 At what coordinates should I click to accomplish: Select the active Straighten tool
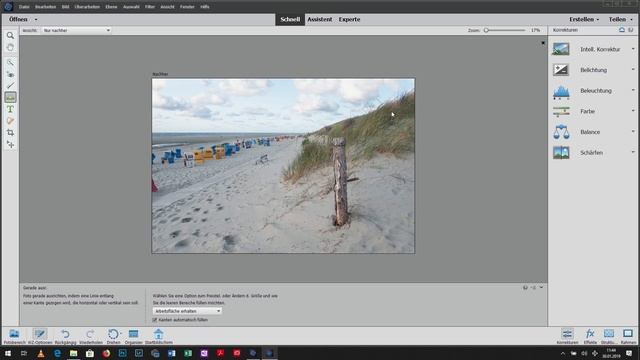click(10, 97)
